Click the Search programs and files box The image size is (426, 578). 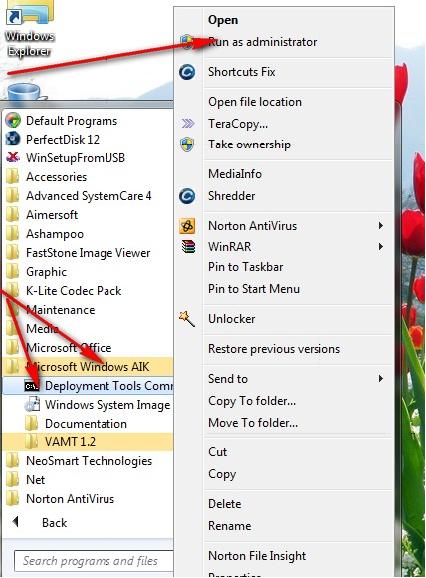click(x=94, y=561)
